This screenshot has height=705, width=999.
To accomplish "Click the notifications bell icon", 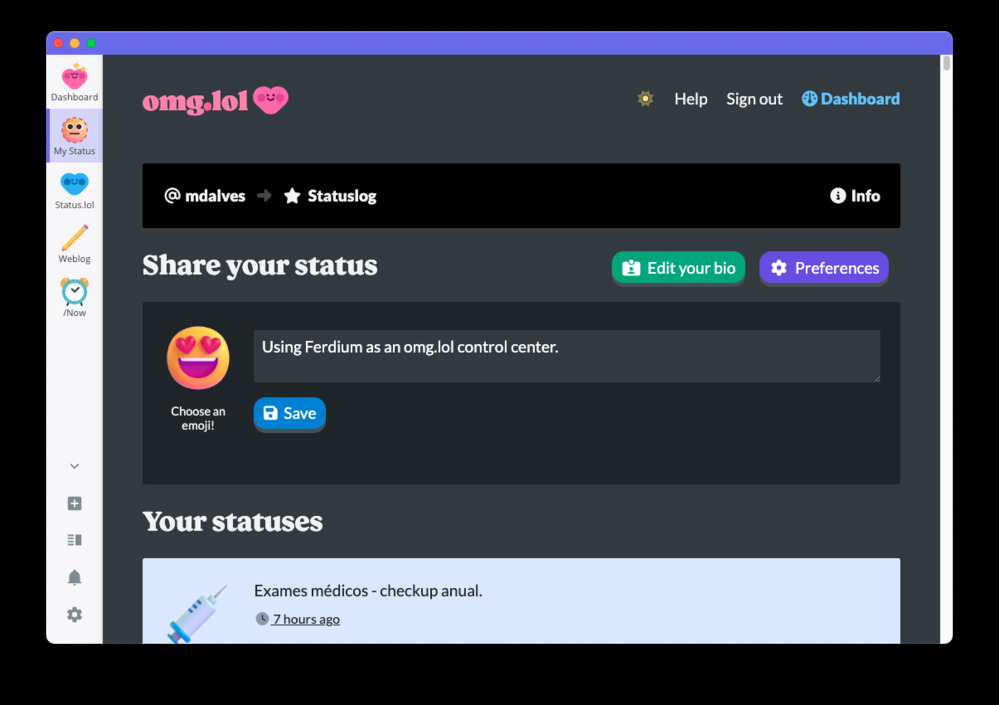I will 74,578.
